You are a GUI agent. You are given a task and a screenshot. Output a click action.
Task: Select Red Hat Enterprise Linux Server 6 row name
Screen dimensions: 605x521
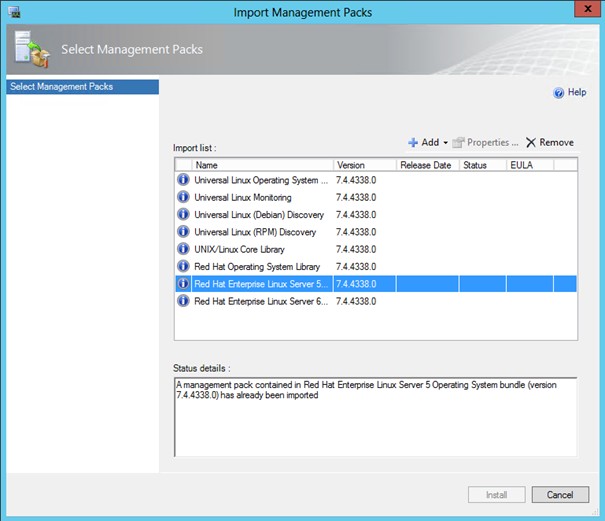(x=261, y=301)
